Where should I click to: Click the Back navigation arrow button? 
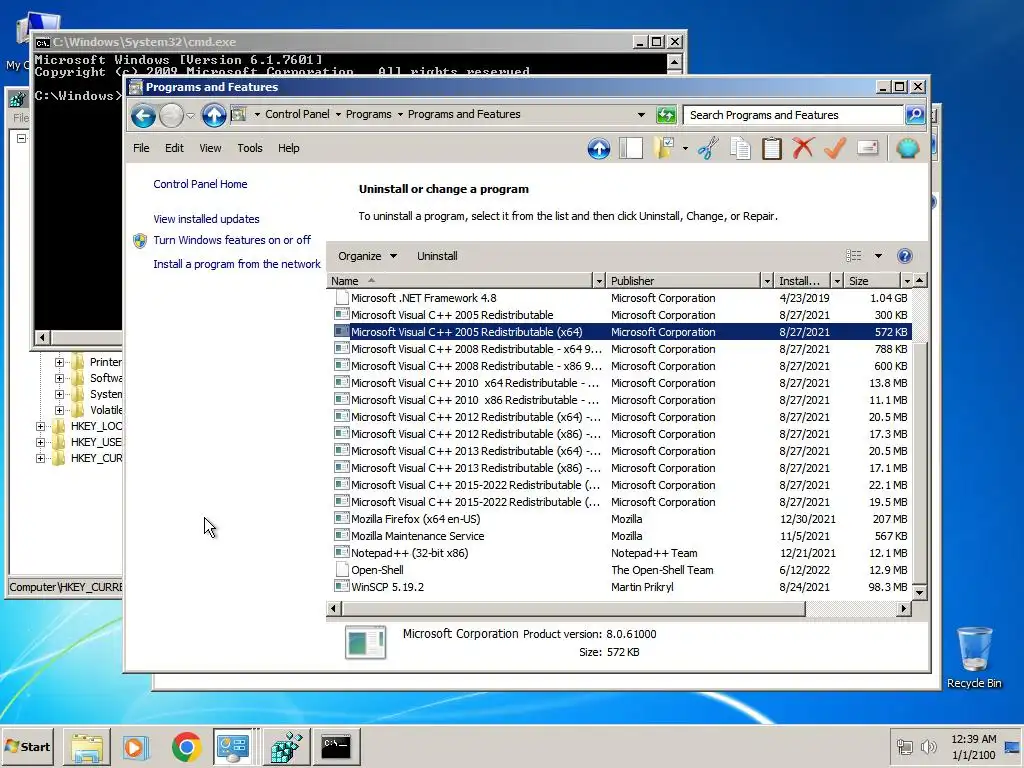[143, 116]
